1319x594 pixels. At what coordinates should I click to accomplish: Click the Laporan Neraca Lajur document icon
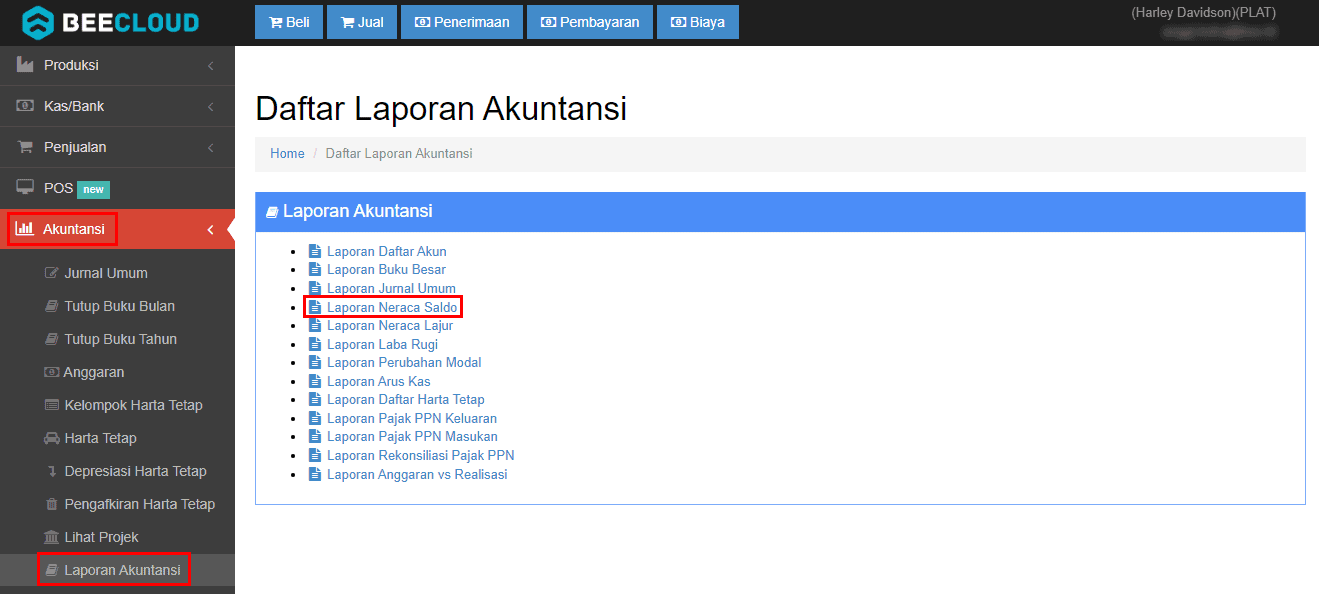pos(315,325)
